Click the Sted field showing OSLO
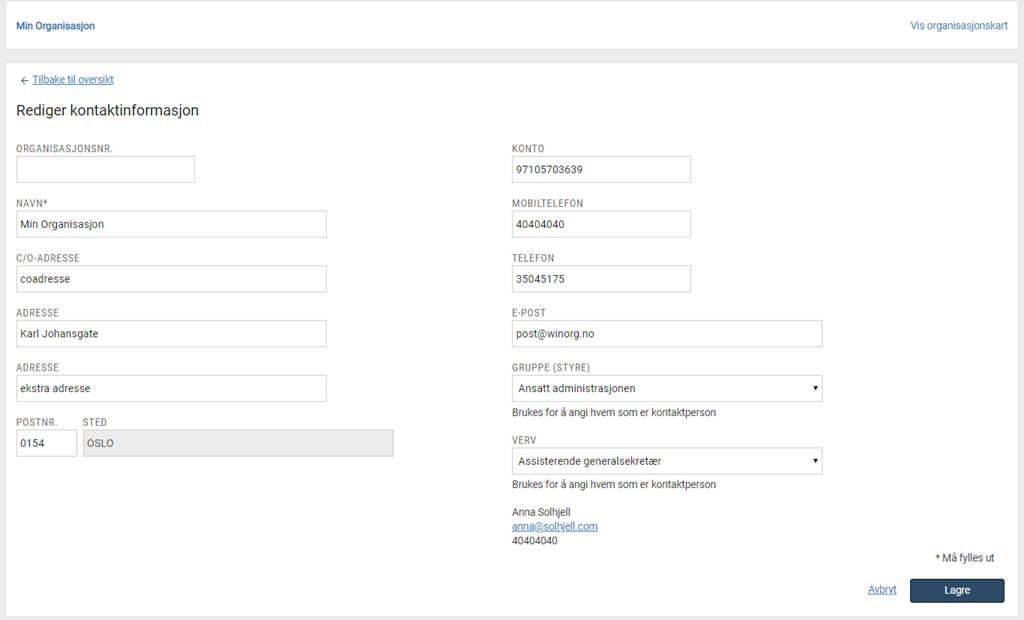This screenshot has width=1024, height=620. (238, 443)
